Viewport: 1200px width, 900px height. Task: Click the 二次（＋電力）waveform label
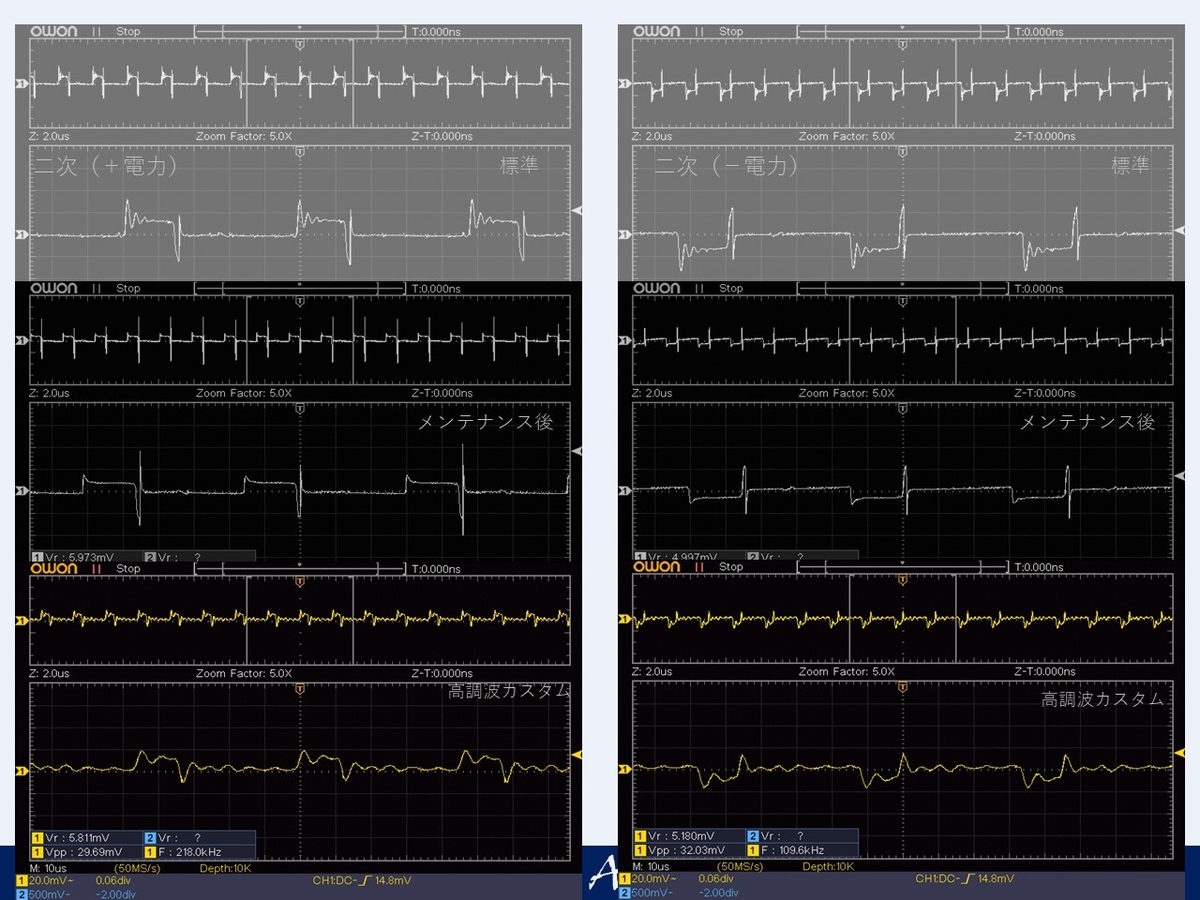click(106, 167)
